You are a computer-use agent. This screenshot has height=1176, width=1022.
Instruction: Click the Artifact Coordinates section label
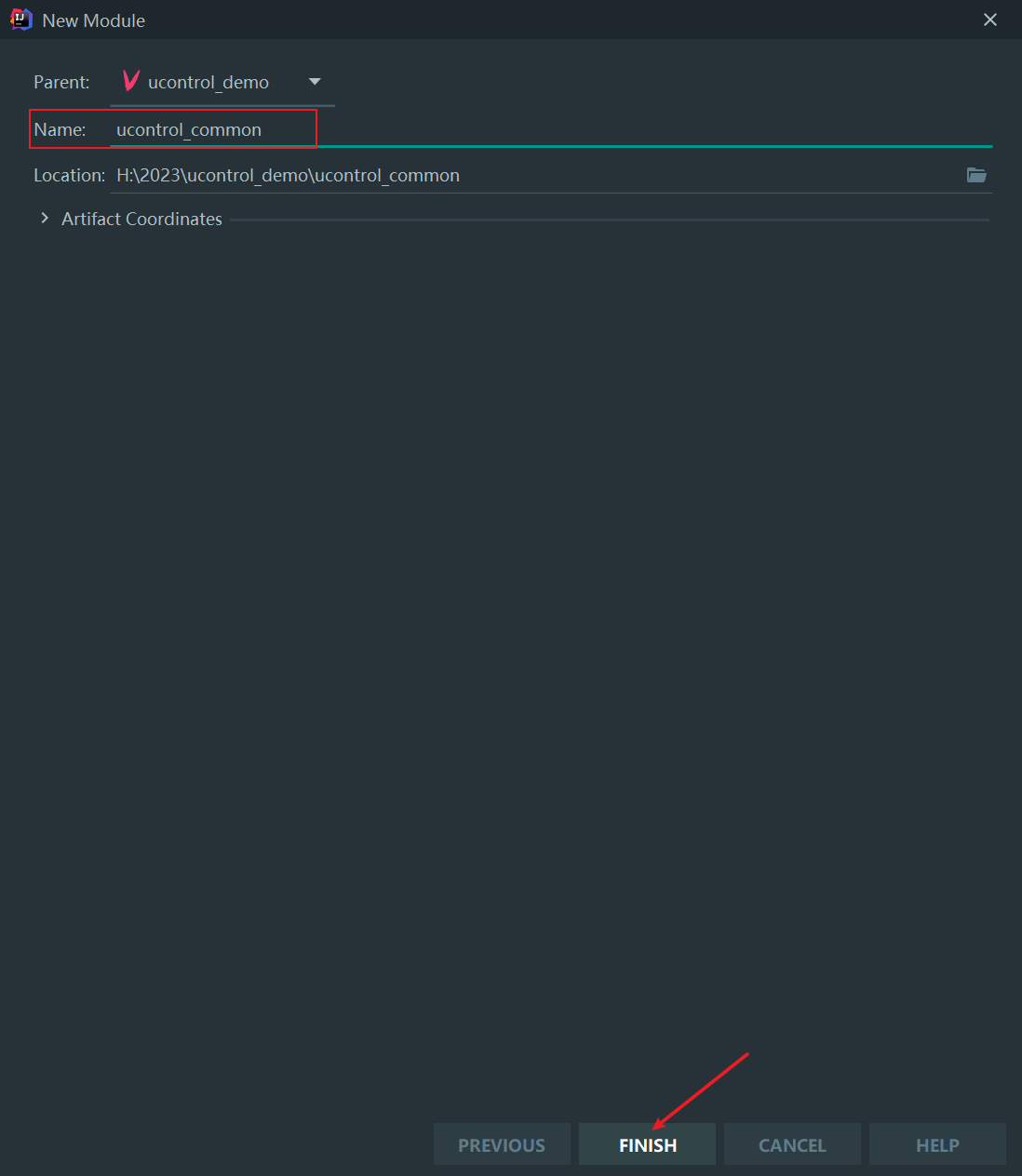coord(141,219)
